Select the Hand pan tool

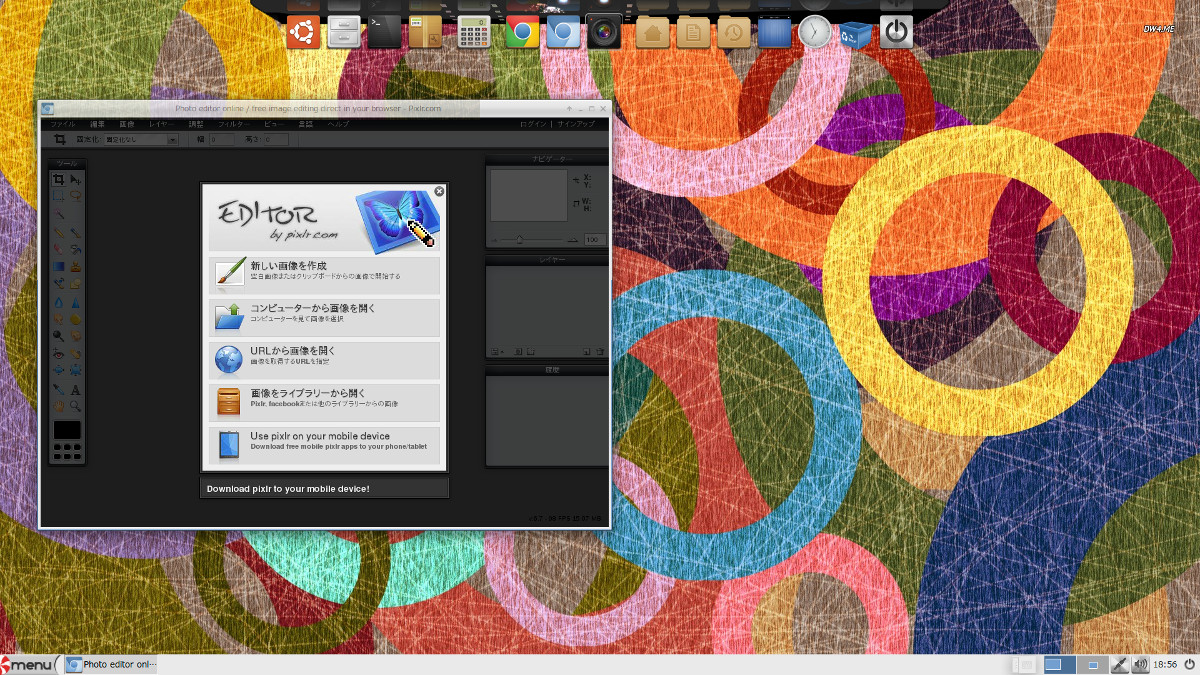pyautogui.click(x=58, y=405)
